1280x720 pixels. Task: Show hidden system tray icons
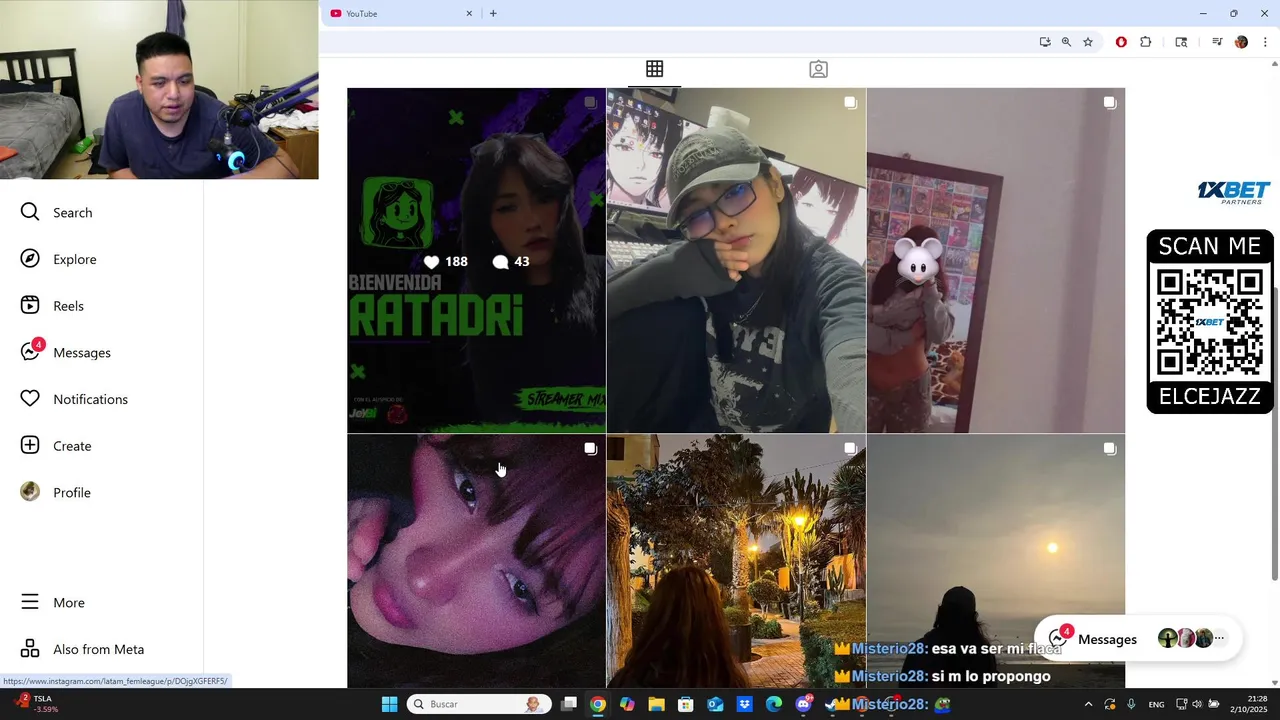point(1088,704)
